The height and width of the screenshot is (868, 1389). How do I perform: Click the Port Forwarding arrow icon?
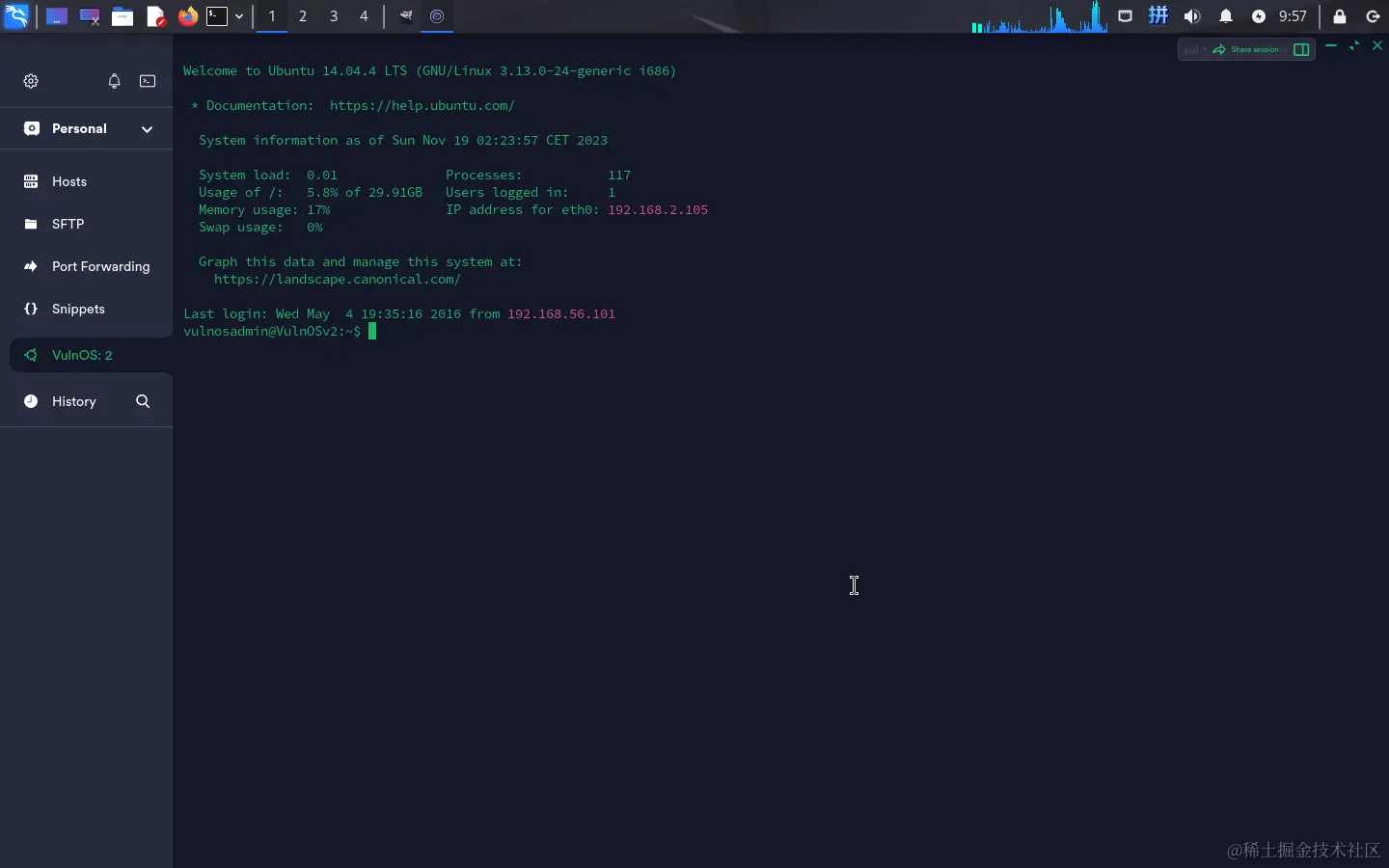point(31,266)
